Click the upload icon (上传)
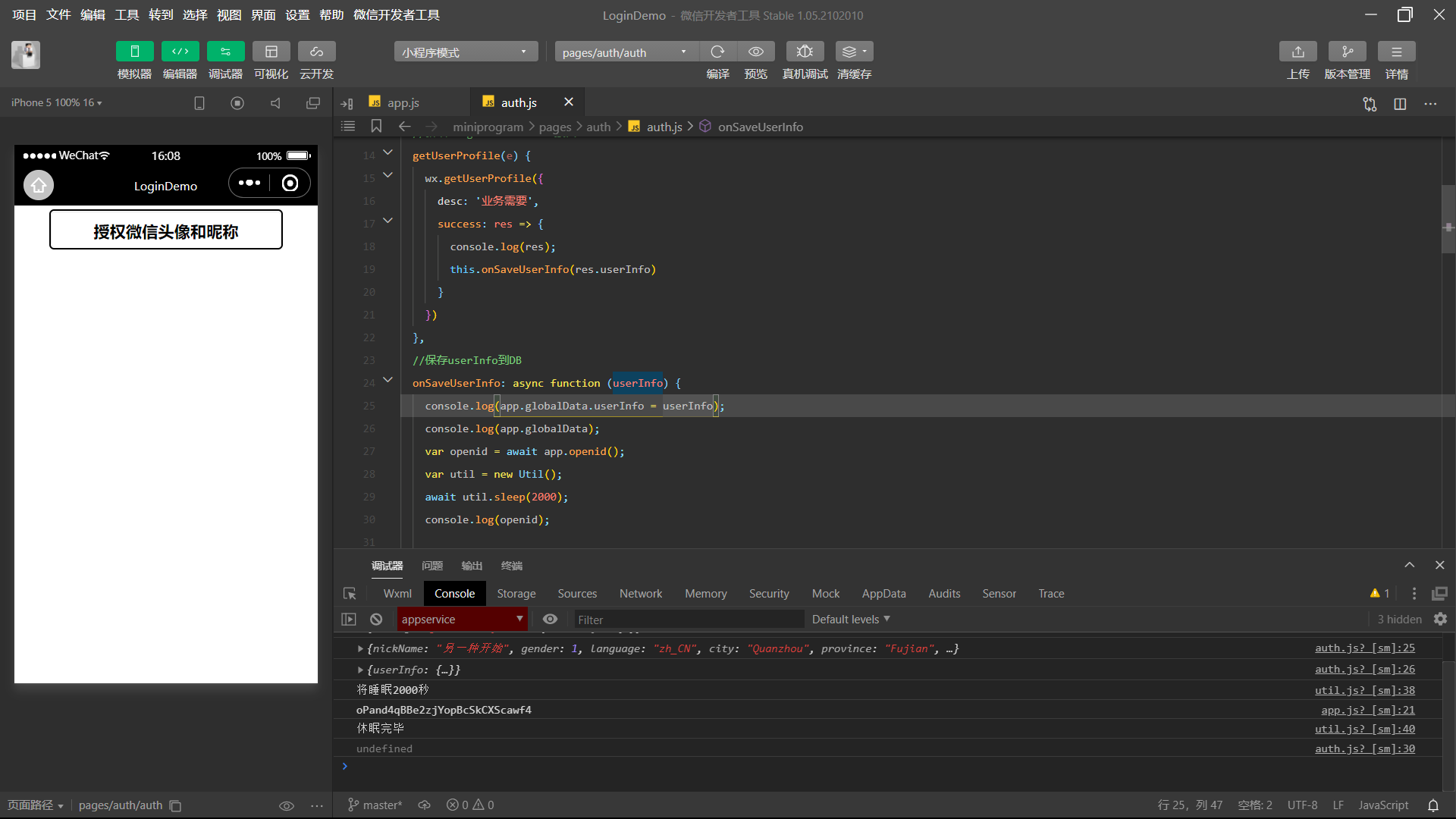1456x819 pixels. (1298, 52)
